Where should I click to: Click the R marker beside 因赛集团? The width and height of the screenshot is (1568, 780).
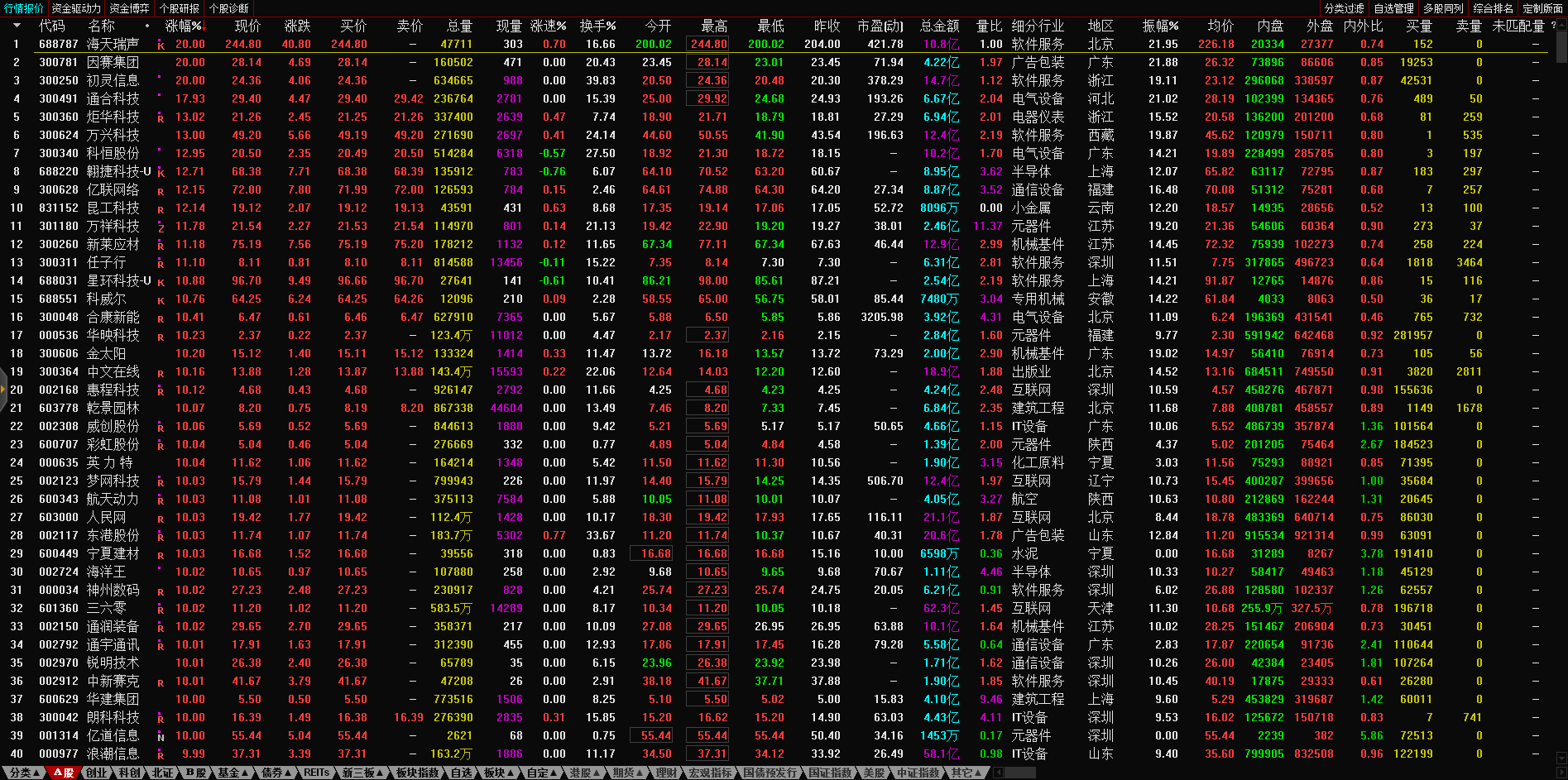pyautogui.click(x=161, y=63)
